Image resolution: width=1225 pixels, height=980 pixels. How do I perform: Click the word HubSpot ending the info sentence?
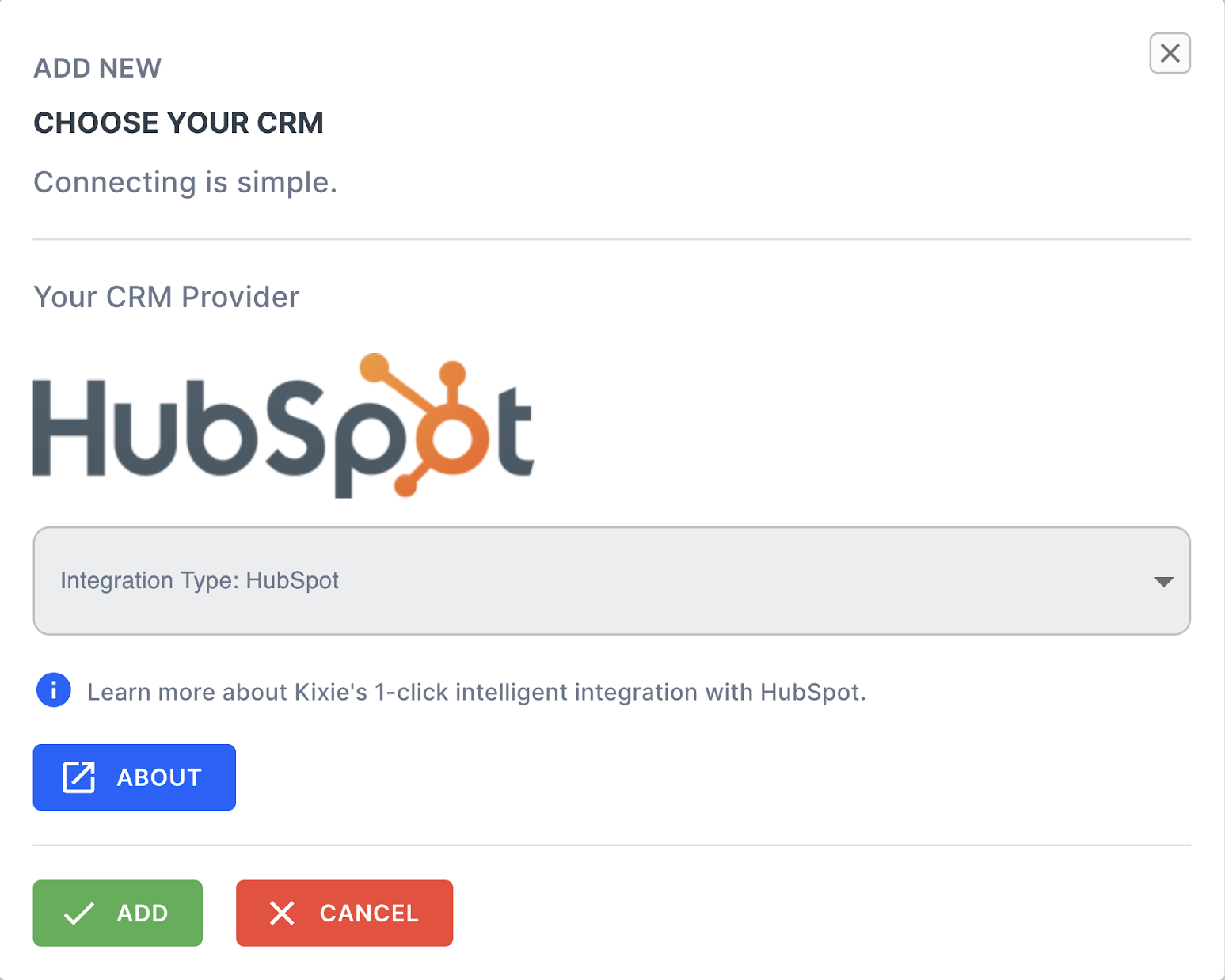(810, 692)
